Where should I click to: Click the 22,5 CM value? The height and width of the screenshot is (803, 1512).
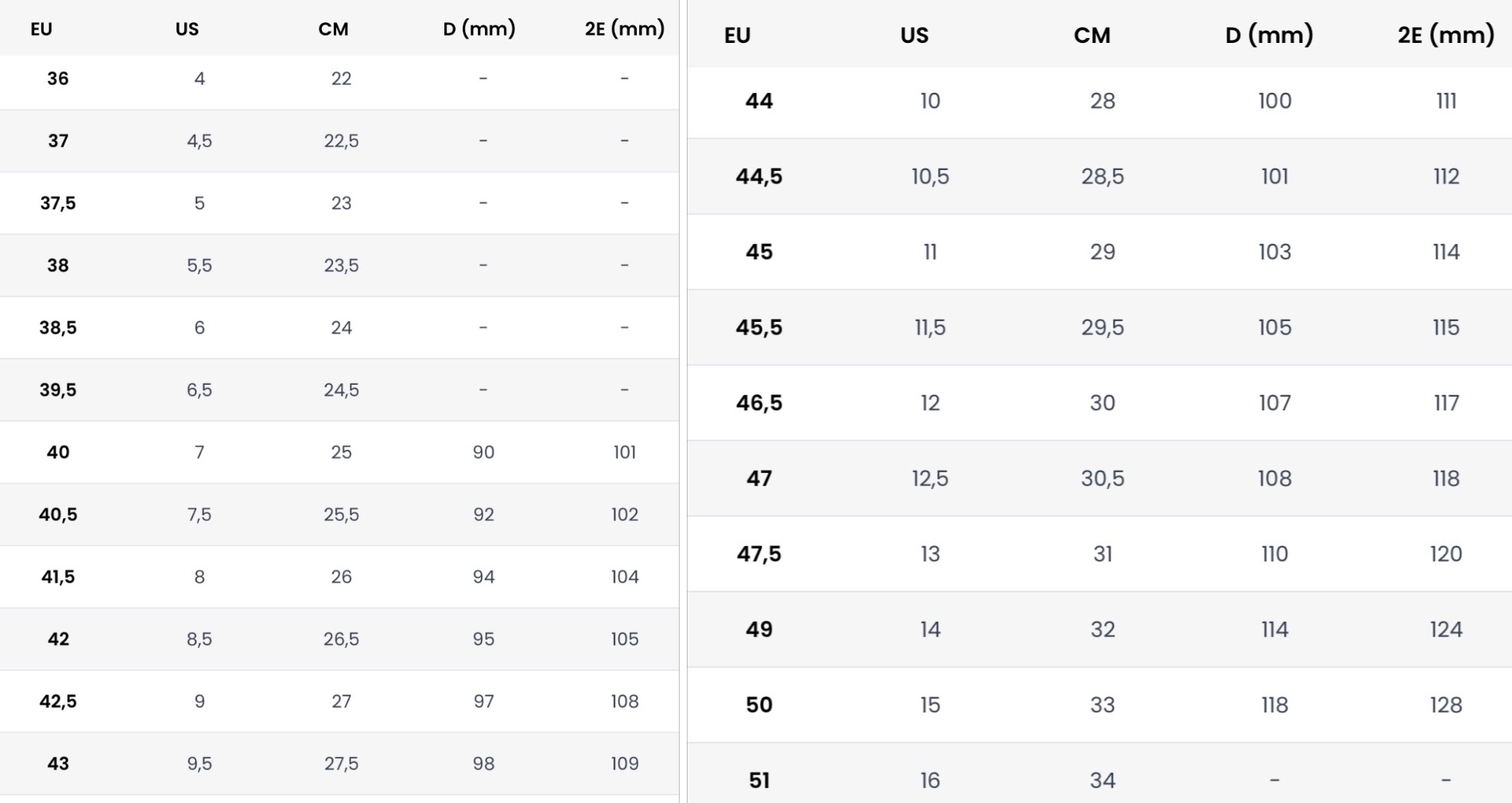pos(341,141)
